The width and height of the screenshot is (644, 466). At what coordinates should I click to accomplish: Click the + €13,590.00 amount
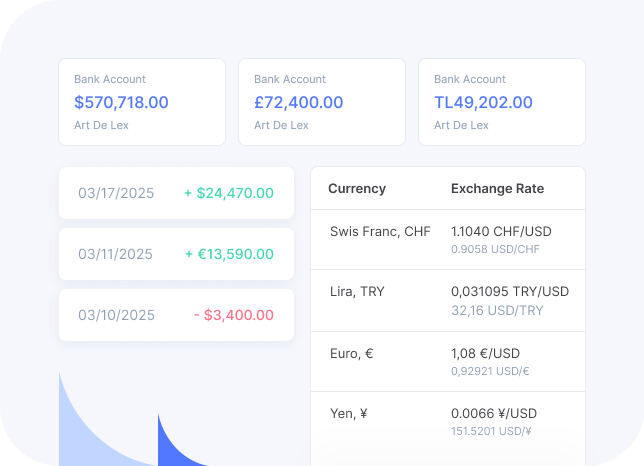[x=229, y=254]
